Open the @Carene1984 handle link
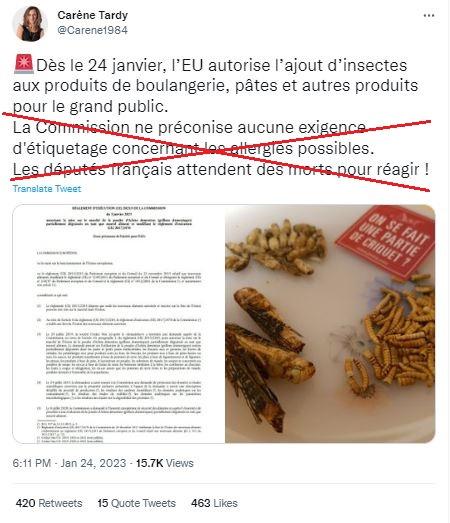This screenshot has height=523, width=450. (x=92, y=30)
